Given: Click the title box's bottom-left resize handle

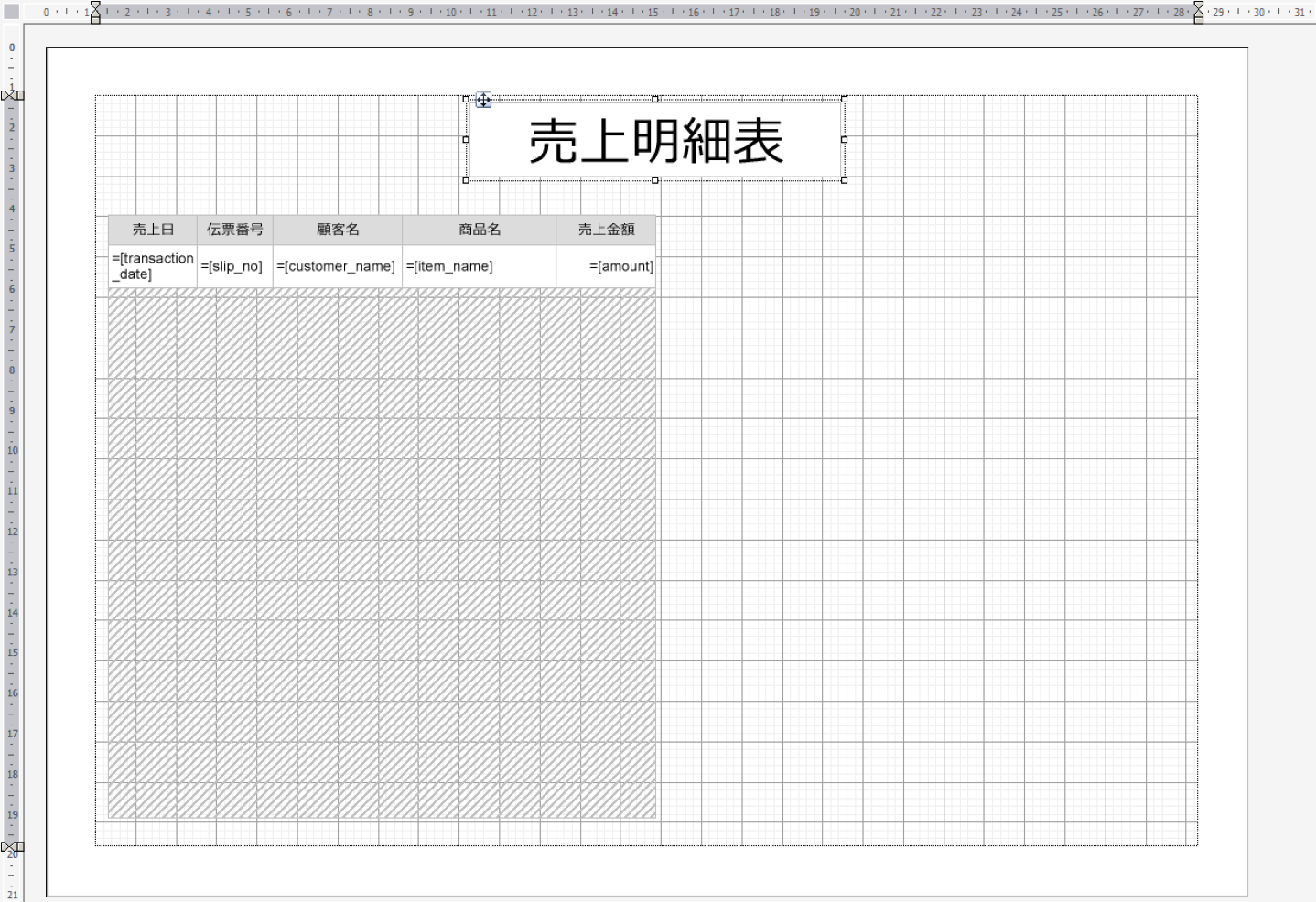Looking at the screenshot, I should point(466,180).
